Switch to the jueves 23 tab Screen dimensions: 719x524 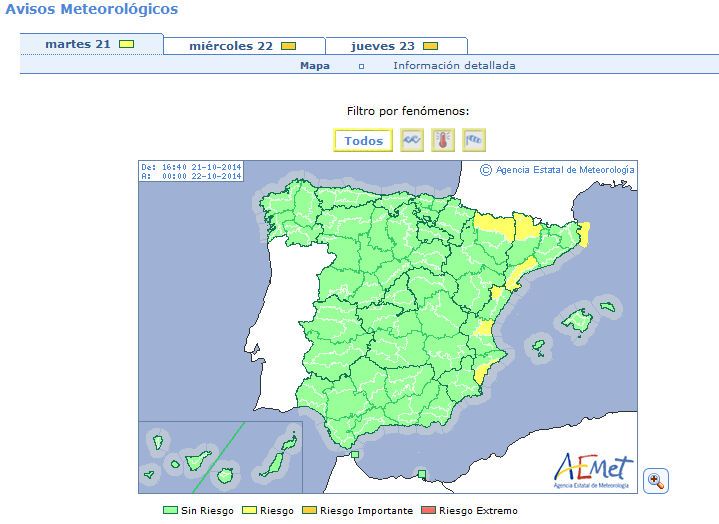pyautogui.click(x=396, y=46)
